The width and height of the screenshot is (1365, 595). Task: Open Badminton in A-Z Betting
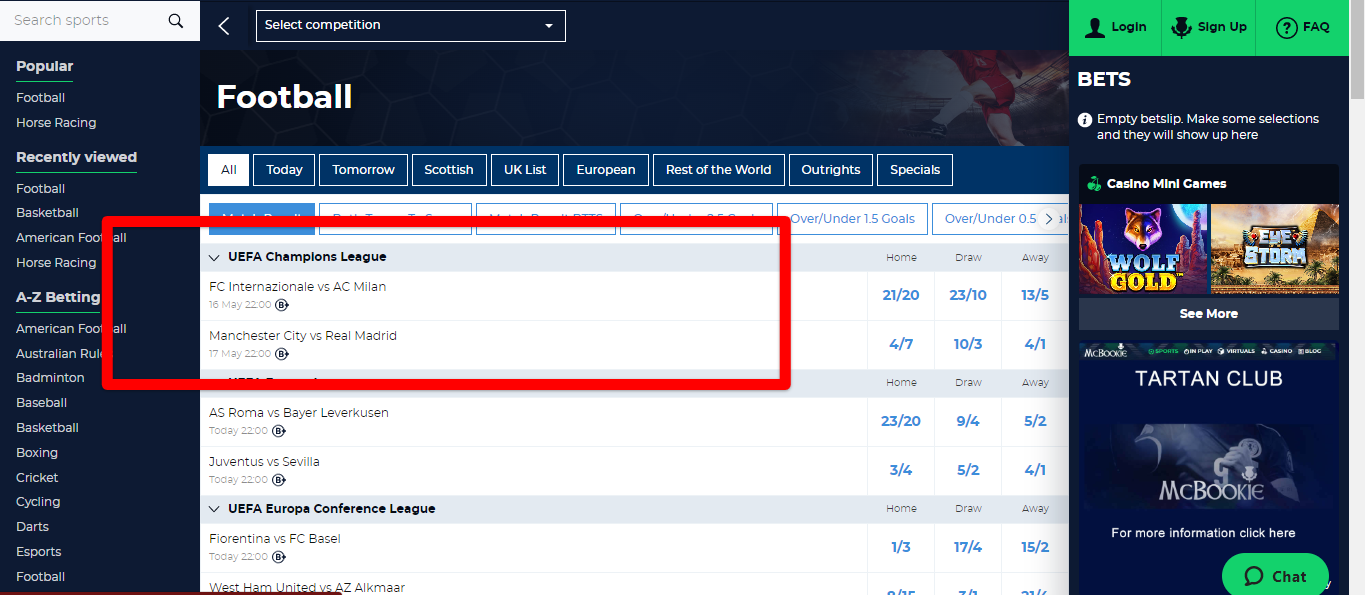click(50, 378)
